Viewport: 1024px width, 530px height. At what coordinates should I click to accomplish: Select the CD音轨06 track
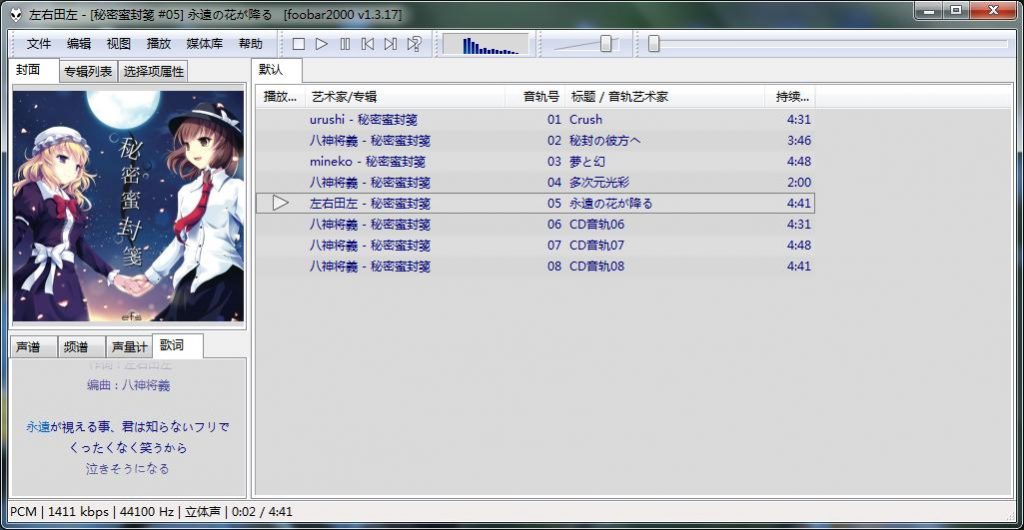(x=535, y=224)
